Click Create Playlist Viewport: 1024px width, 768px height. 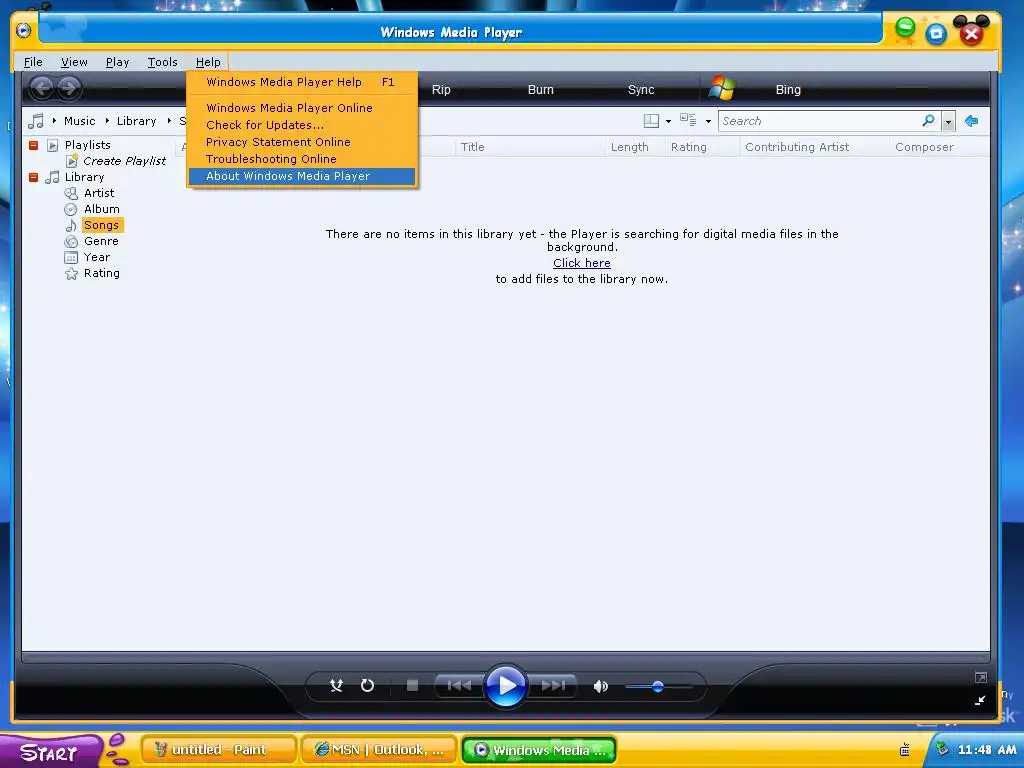(124, 161)
